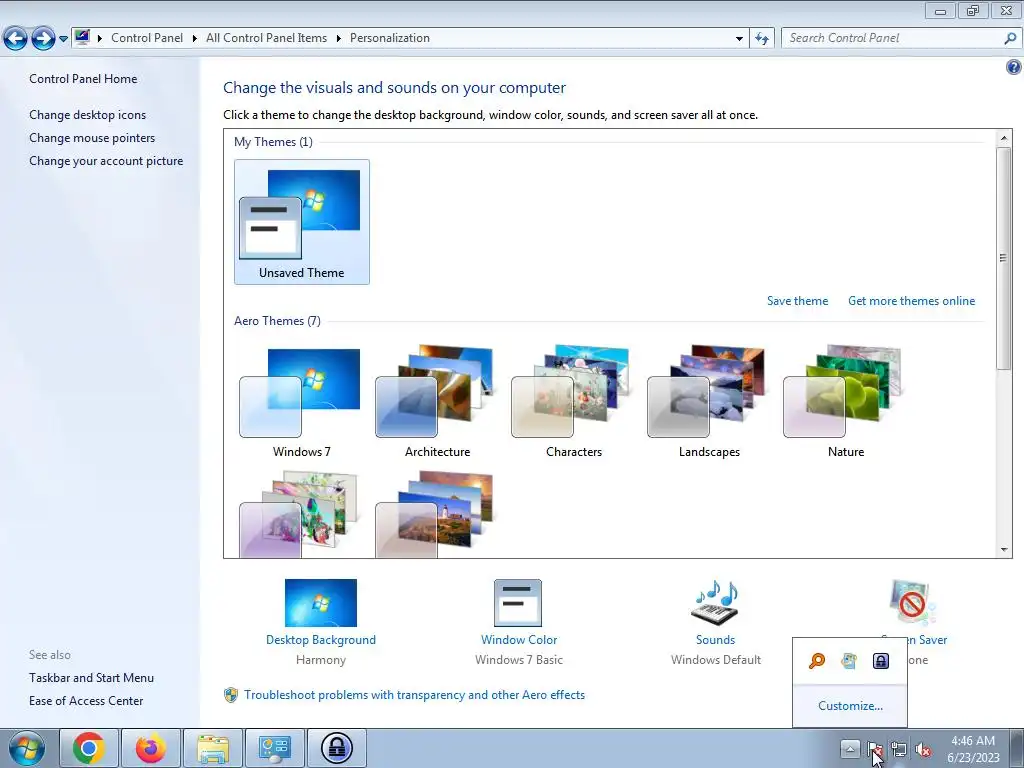Toggle show hidden icons arrow in tray

(x=850, y=748)
